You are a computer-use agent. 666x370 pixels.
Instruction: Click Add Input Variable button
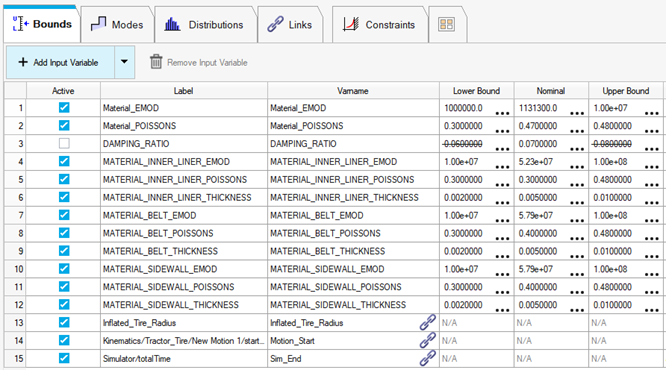[x=60, y=62]
